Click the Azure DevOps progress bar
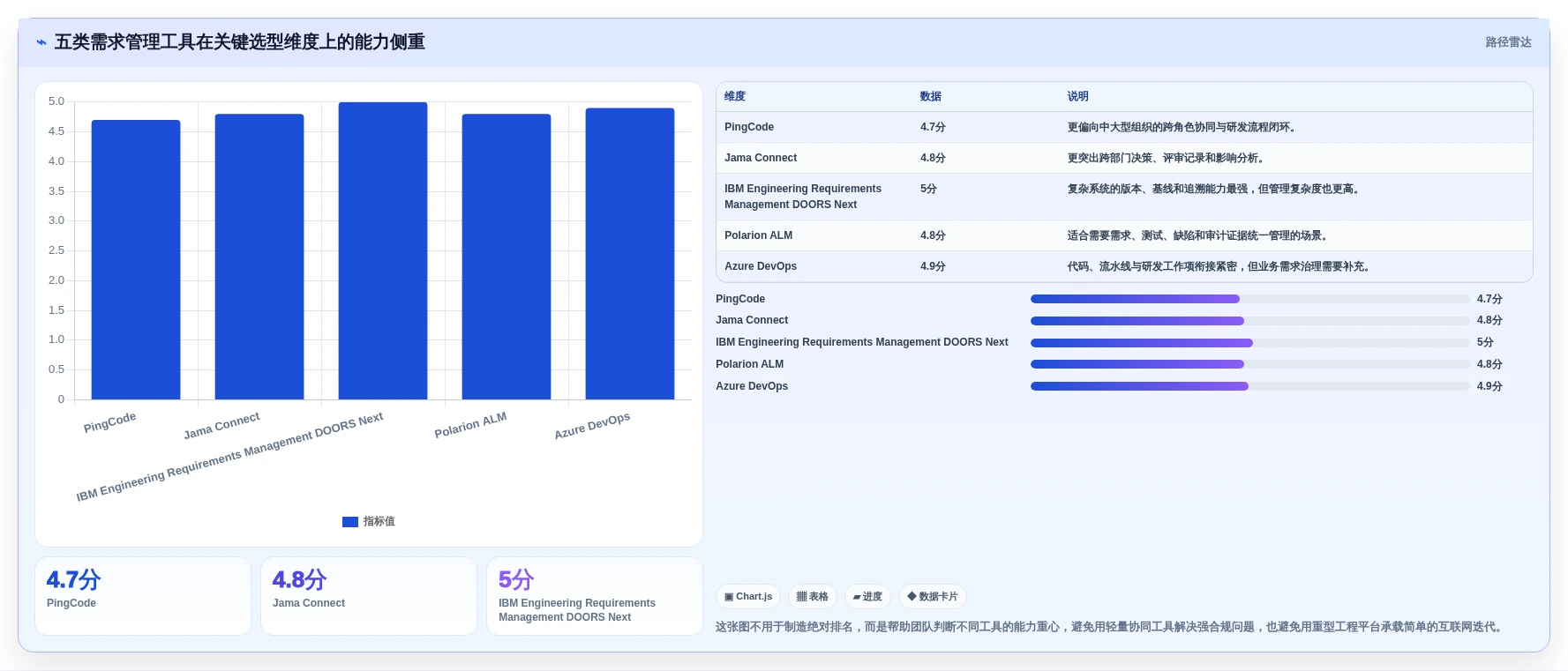This screenshot has height=671, width=1568. click(1249, 386)
